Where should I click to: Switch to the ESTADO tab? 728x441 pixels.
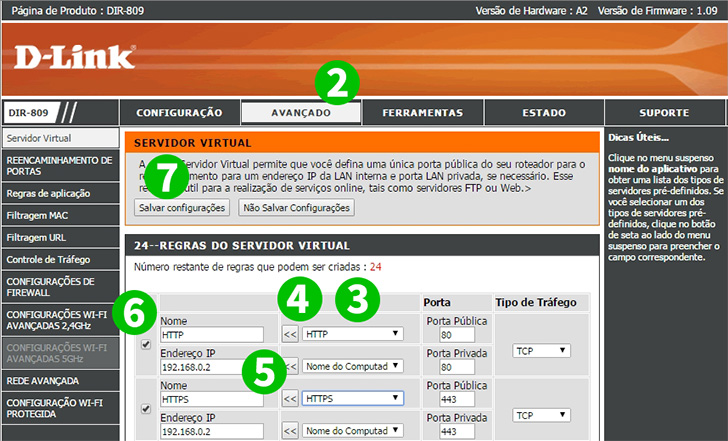coord(544,113)
